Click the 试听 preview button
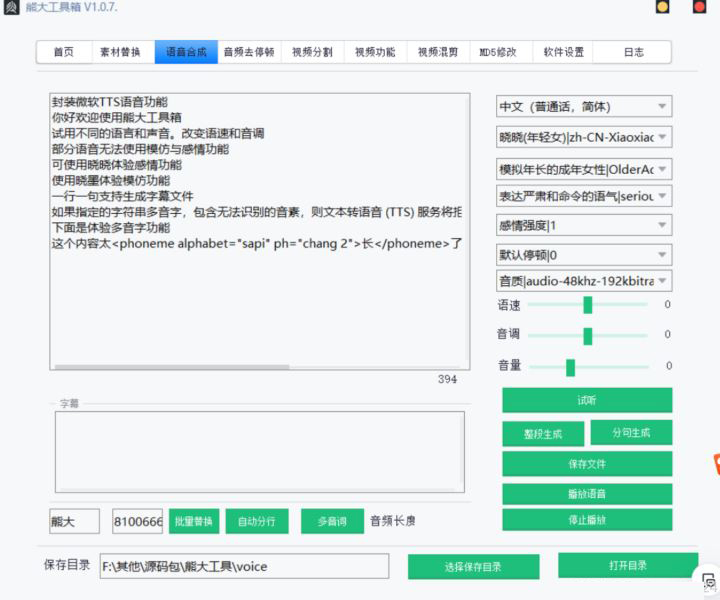 pos(587,400)
